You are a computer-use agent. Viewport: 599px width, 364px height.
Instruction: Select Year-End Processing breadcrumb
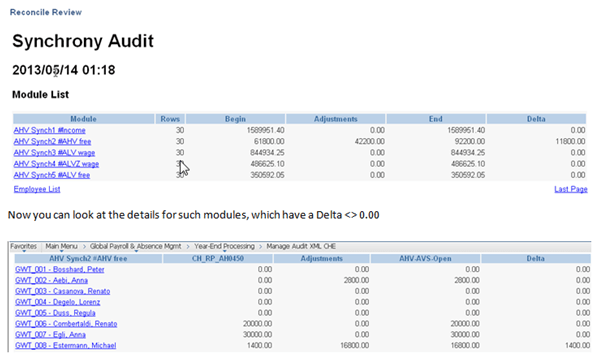[224, 246]
